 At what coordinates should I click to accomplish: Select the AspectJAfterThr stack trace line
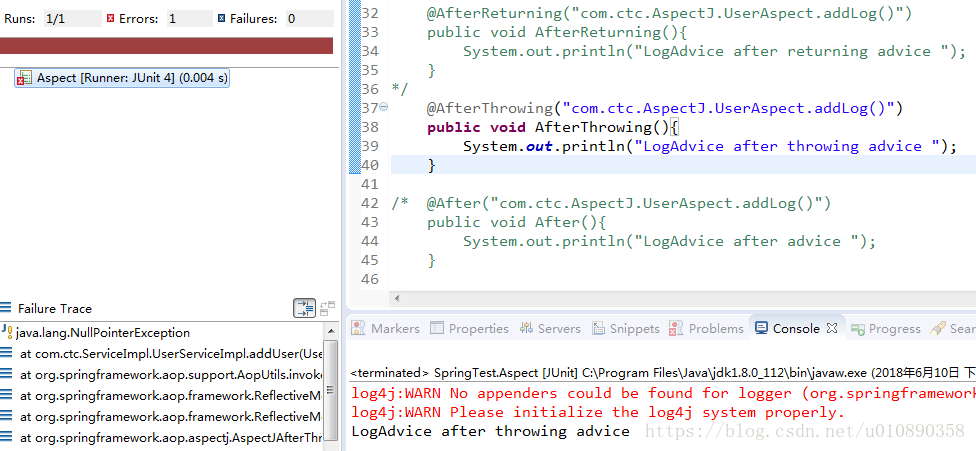point(161,438)
